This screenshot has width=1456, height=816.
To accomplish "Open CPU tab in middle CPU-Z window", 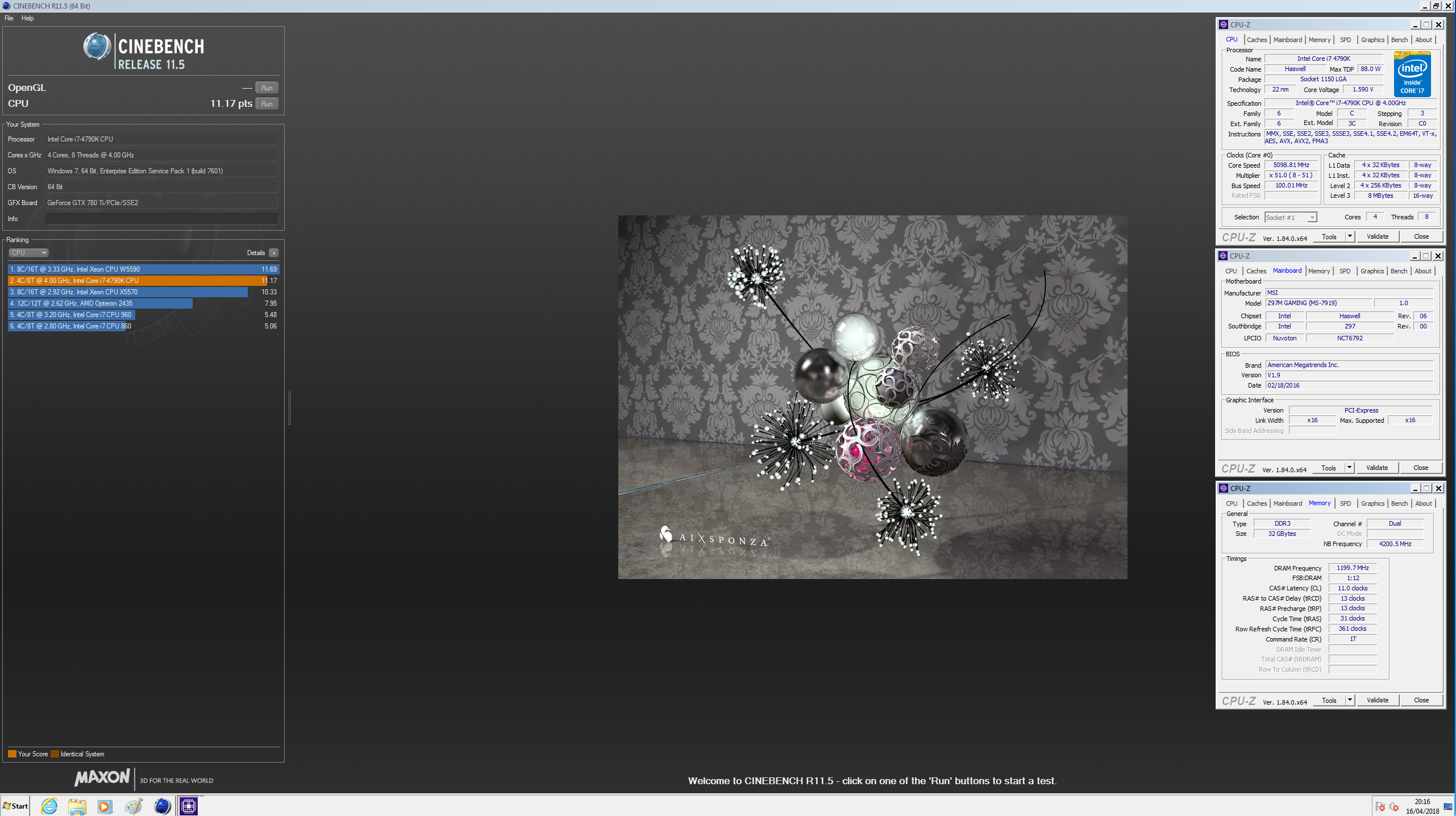I will tap(1230, 271).
